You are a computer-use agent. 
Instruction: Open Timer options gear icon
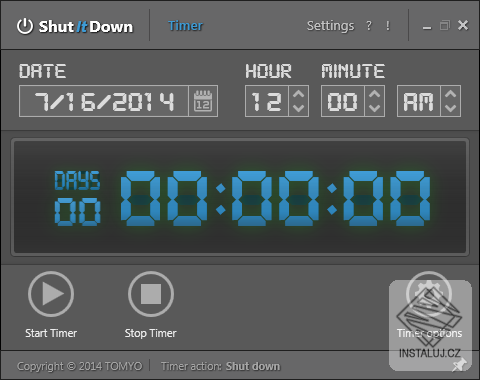[x=429, y=294]
